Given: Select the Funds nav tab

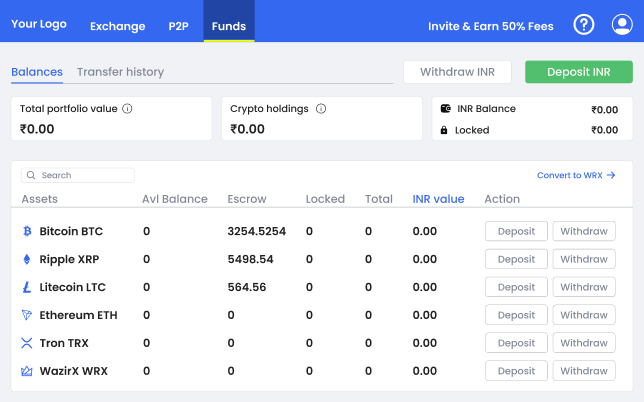Looking at the screenshot, I should coord(229,21).
